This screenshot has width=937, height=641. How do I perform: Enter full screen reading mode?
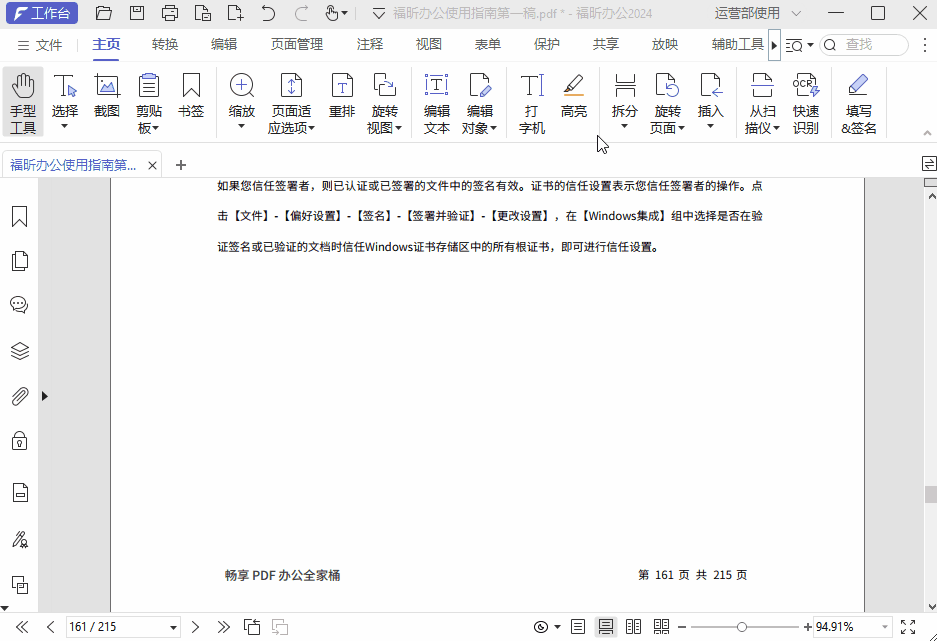point(907,627)
